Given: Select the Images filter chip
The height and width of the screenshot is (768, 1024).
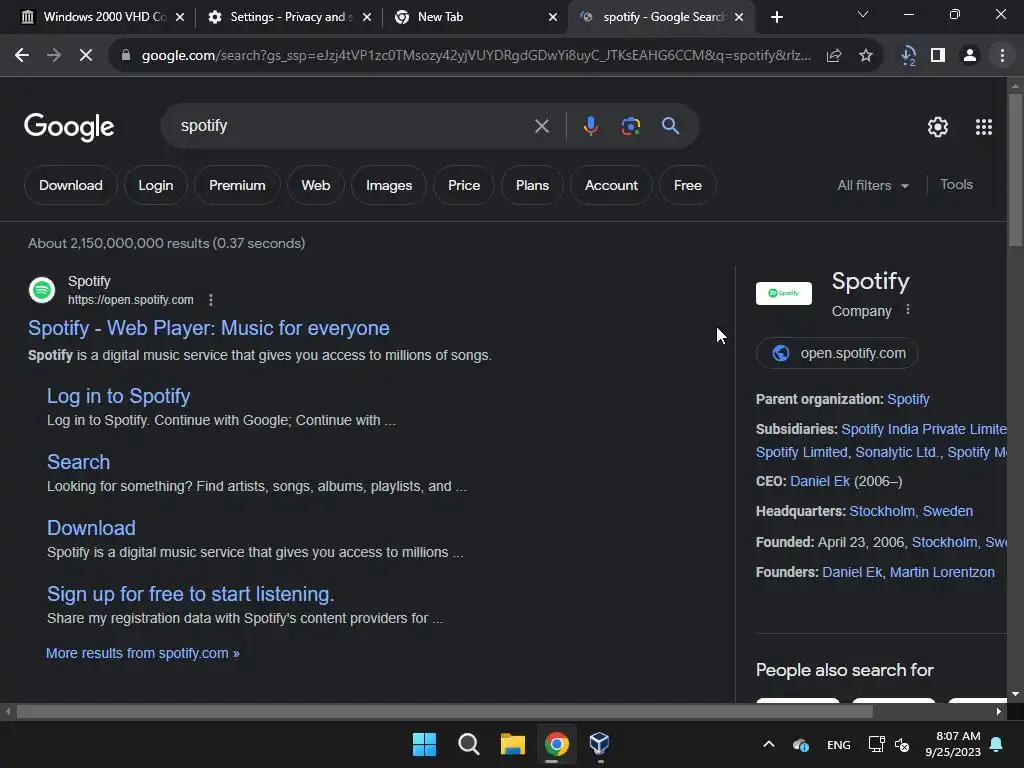Looking at the screenshot, I should point(389,185).
